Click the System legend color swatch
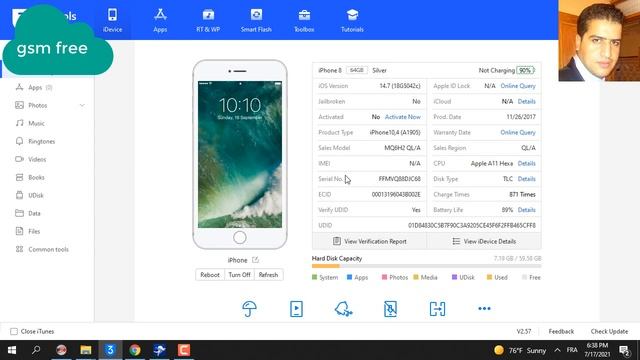 314,277
